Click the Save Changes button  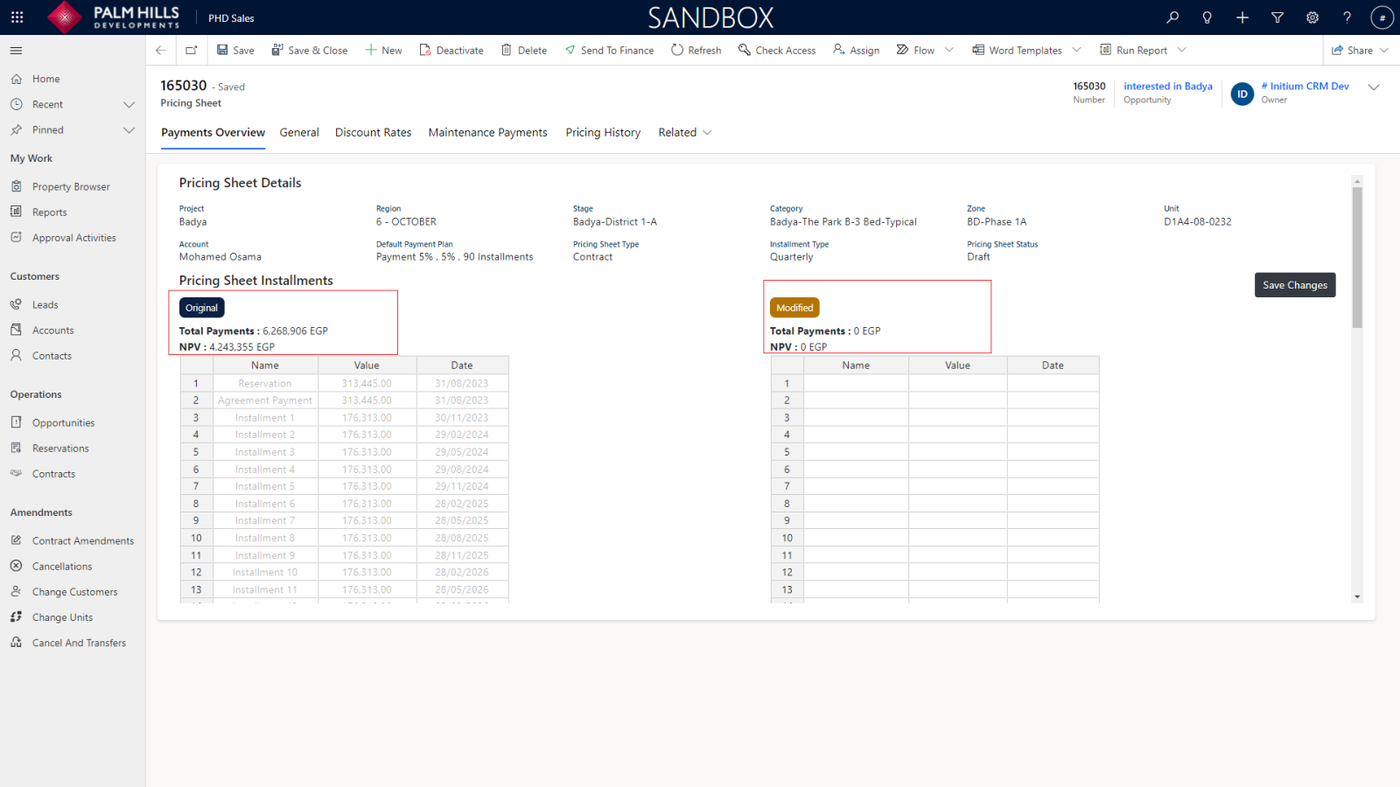(1295, 285)
